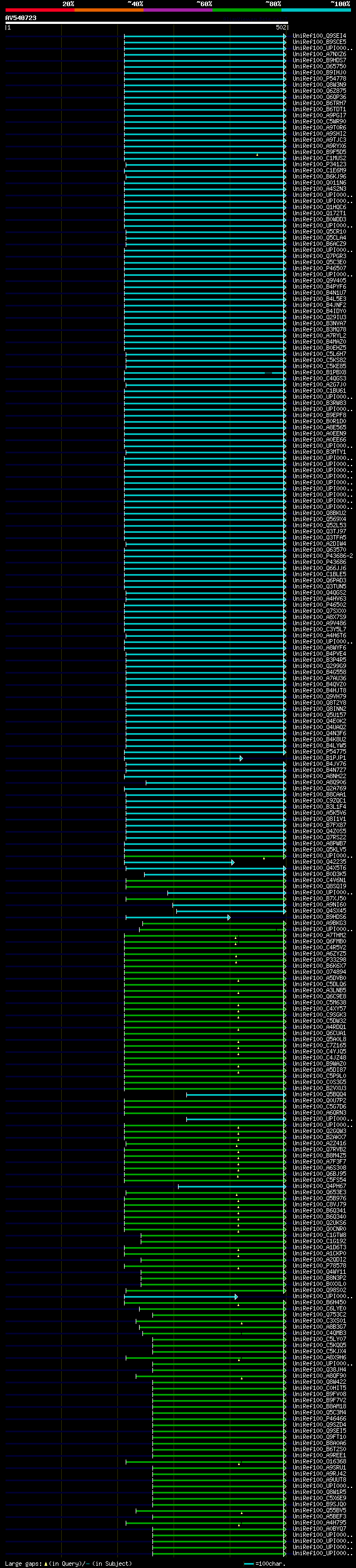The image size is (356, 1568).
Task: Select the UniRef100_A9T0R6 label
Action: pos(319,128)
